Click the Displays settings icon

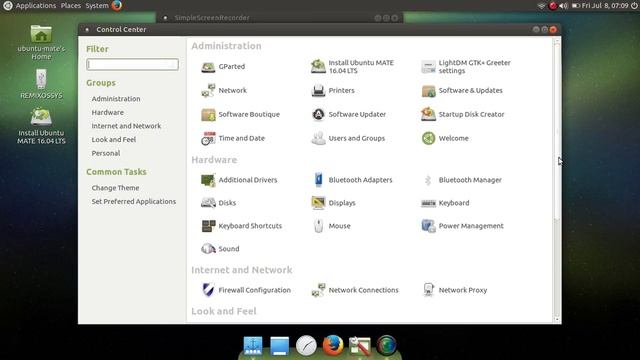click(318, 203)
